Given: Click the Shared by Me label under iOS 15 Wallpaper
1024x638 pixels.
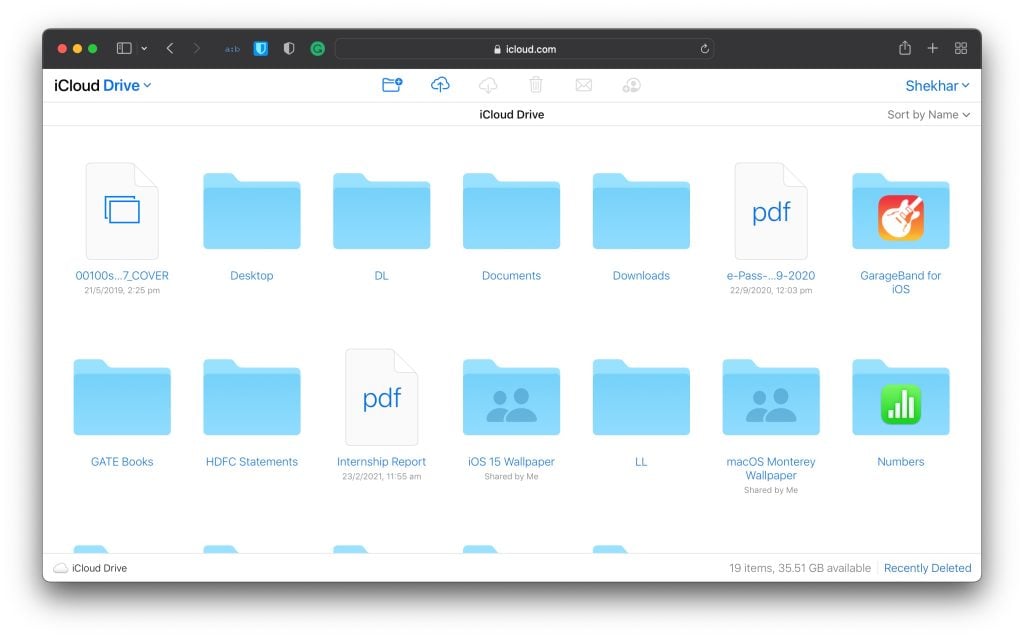Looking at the screenshot, I should coord(511,477).
